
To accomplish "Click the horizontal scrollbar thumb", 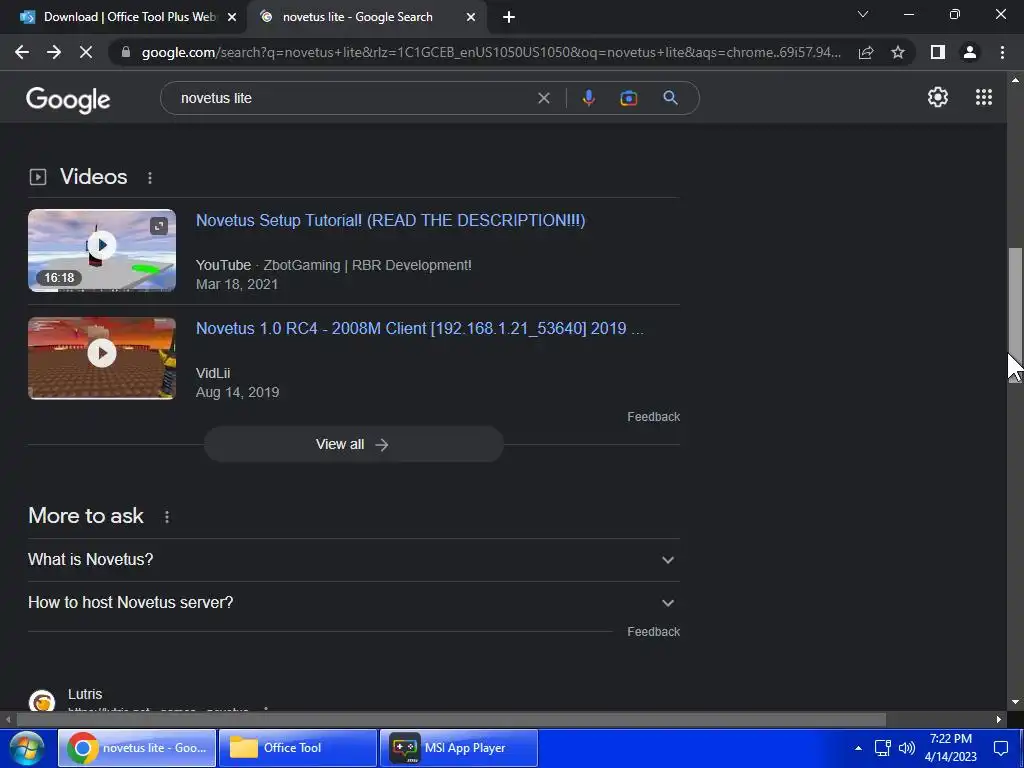I will [451, 719].
